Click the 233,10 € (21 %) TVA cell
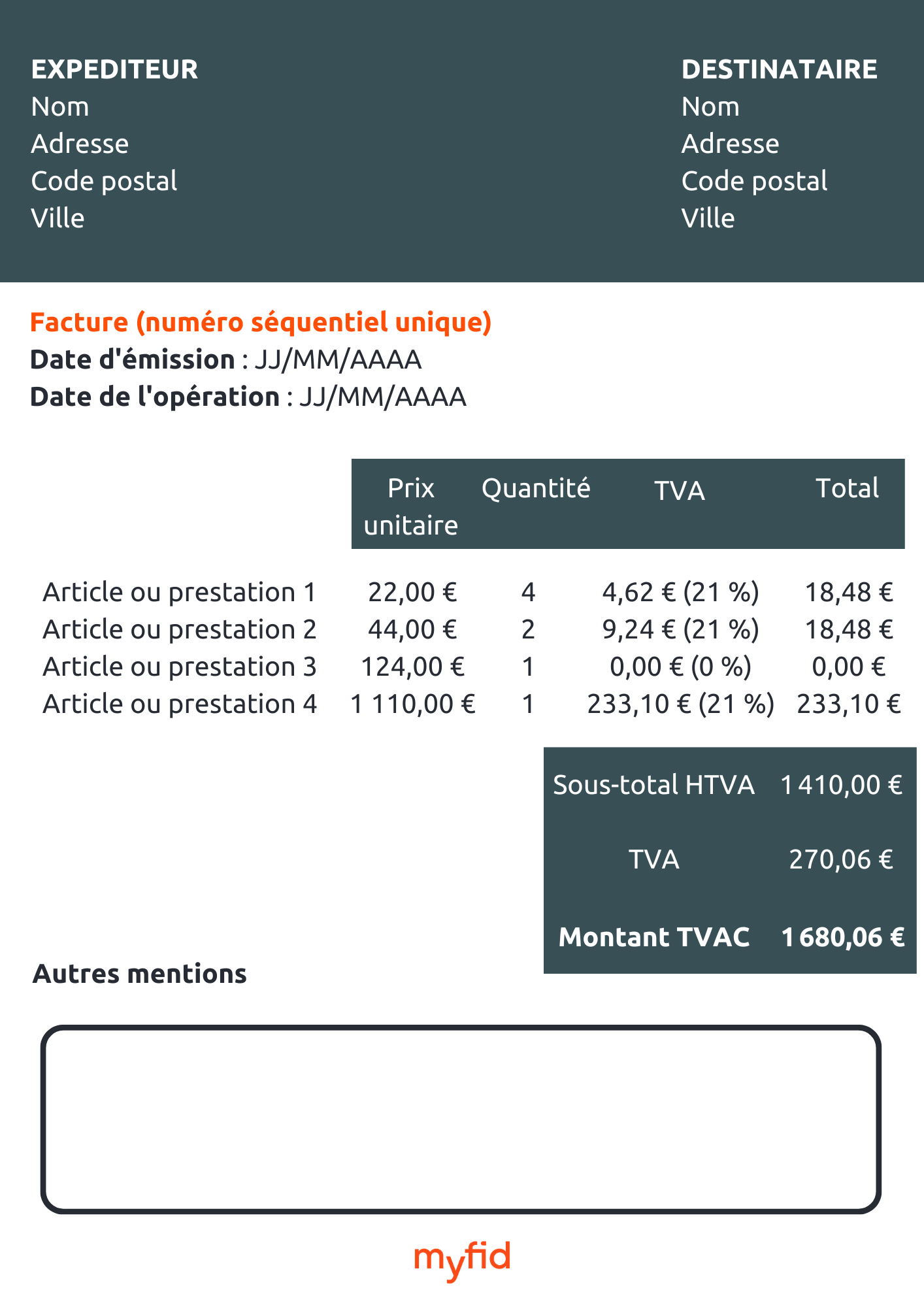 680,704
